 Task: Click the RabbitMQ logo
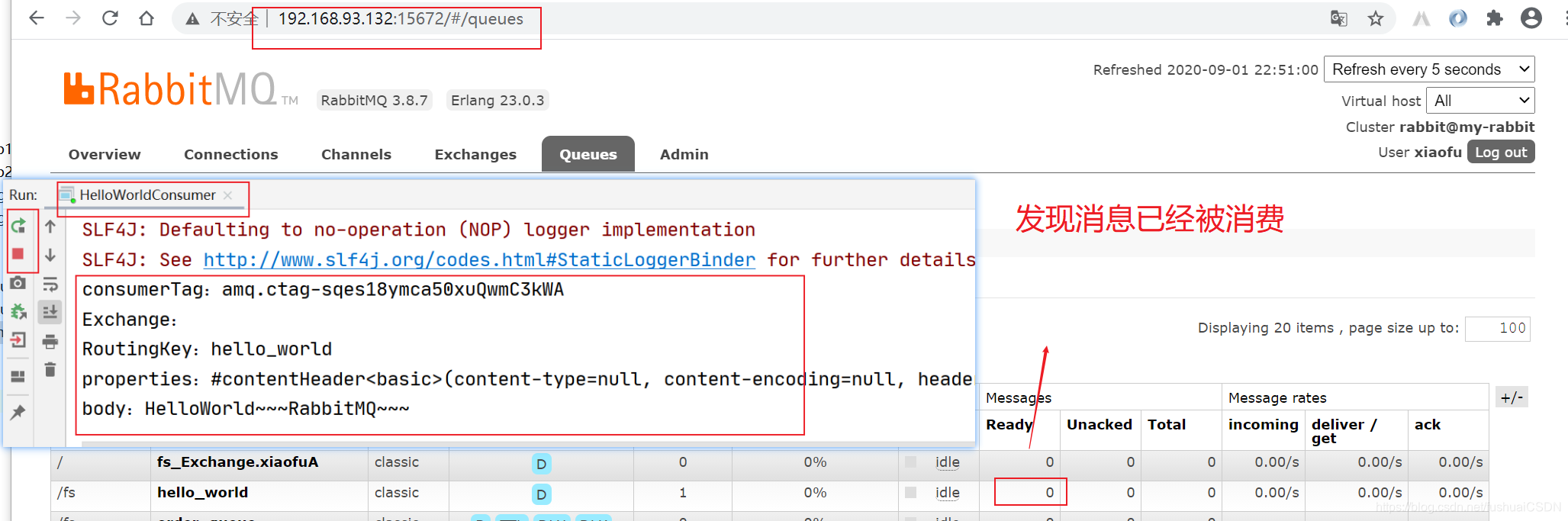tap(181, 89)
